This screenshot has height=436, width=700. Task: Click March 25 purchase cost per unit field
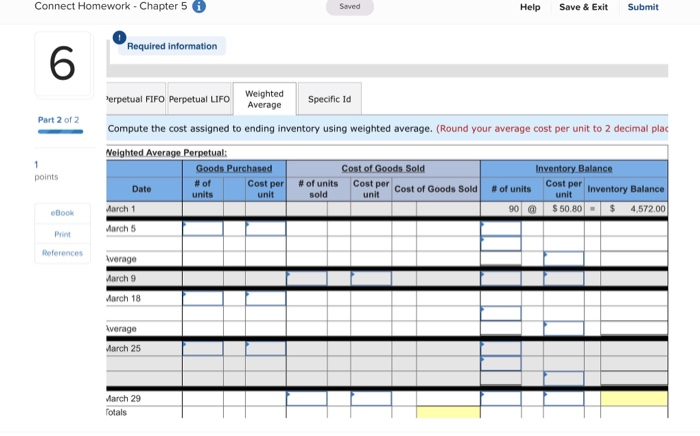266,349
